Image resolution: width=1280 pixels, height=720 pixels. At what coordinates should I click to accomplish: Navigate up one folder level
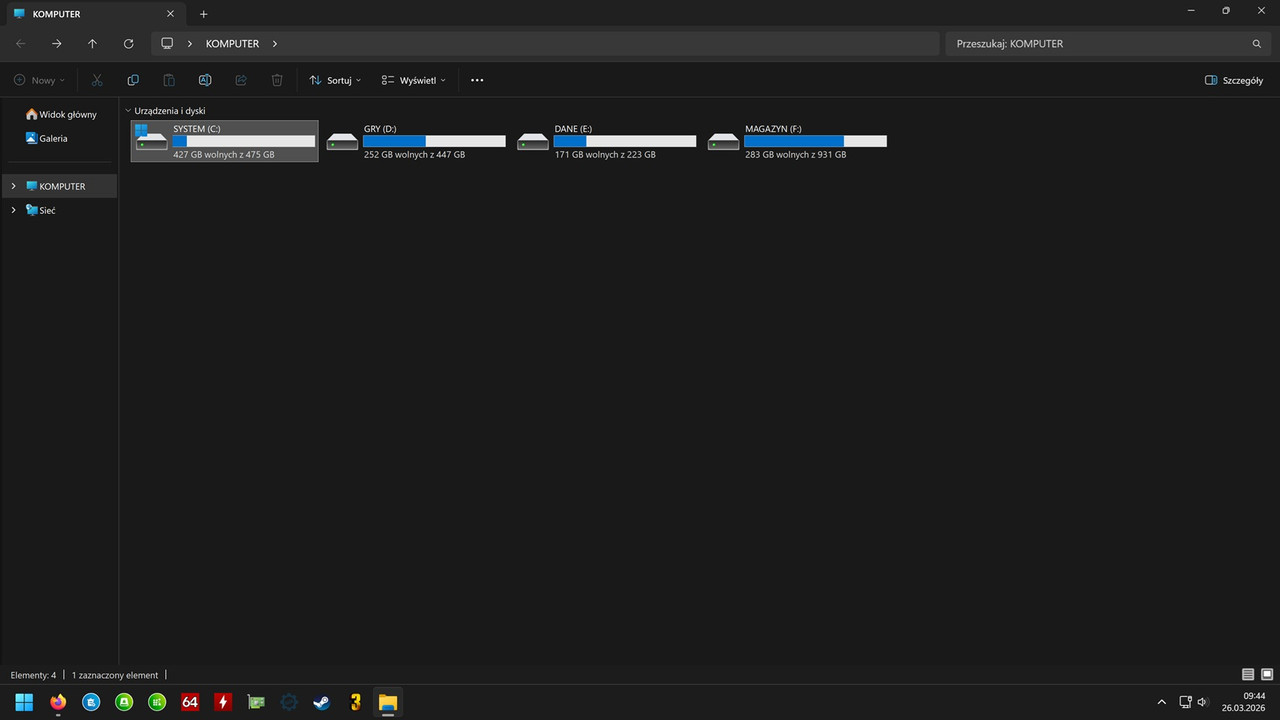[93, 44]
